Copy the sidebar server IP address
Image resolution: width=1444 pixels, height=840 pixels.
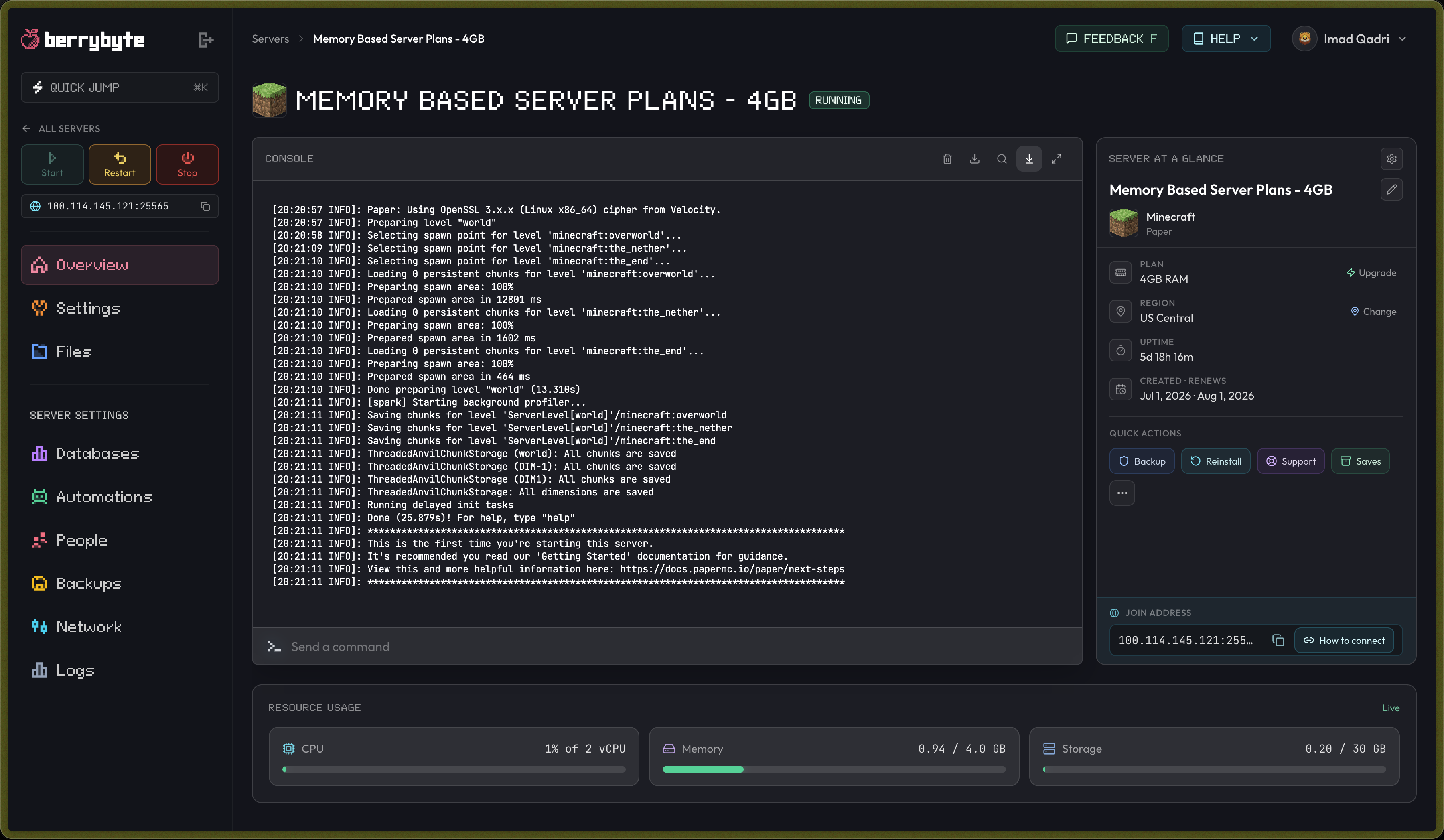point(205,206)
